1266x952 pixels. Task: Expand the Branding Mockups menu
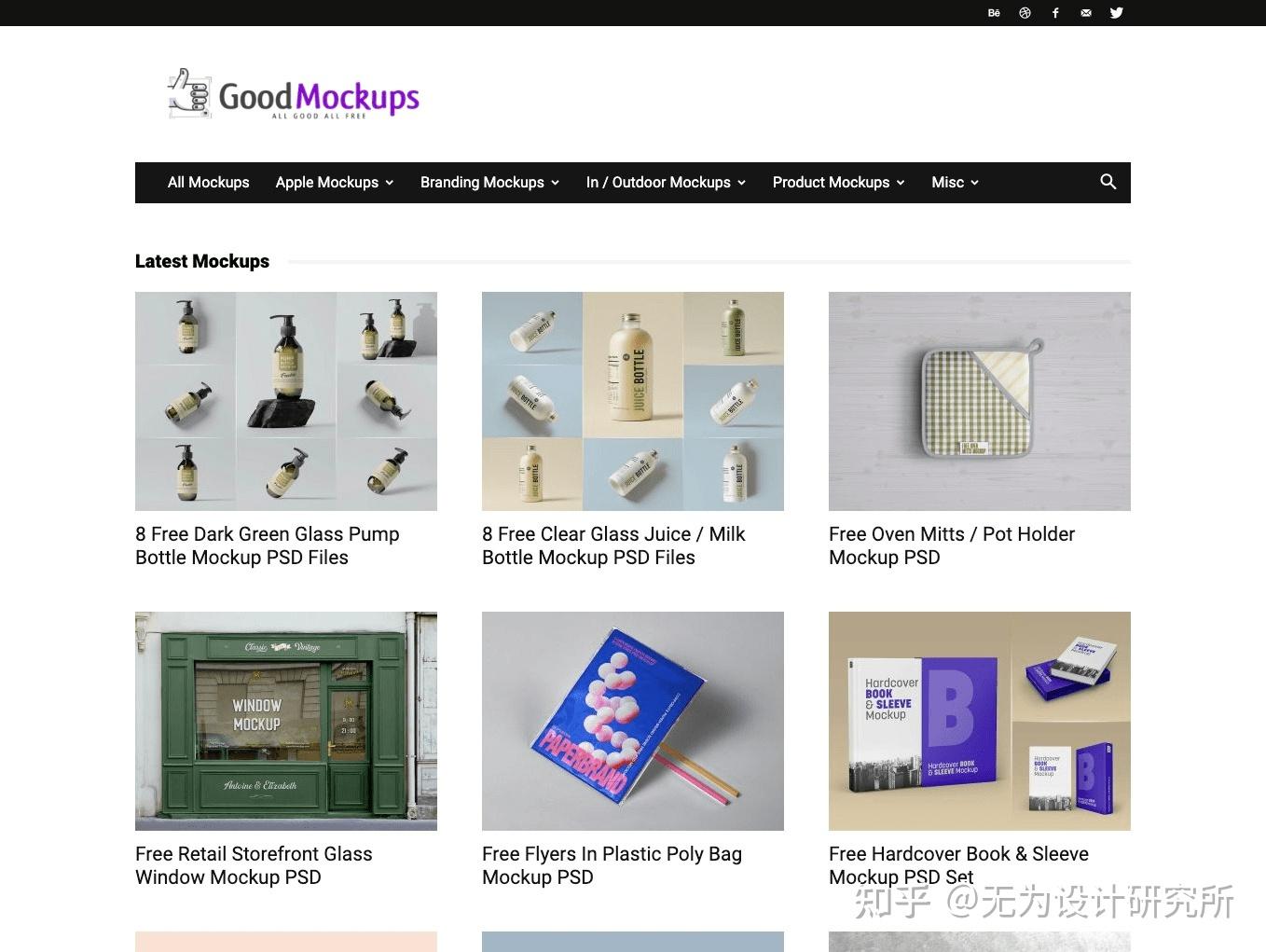tap(489, 183)
